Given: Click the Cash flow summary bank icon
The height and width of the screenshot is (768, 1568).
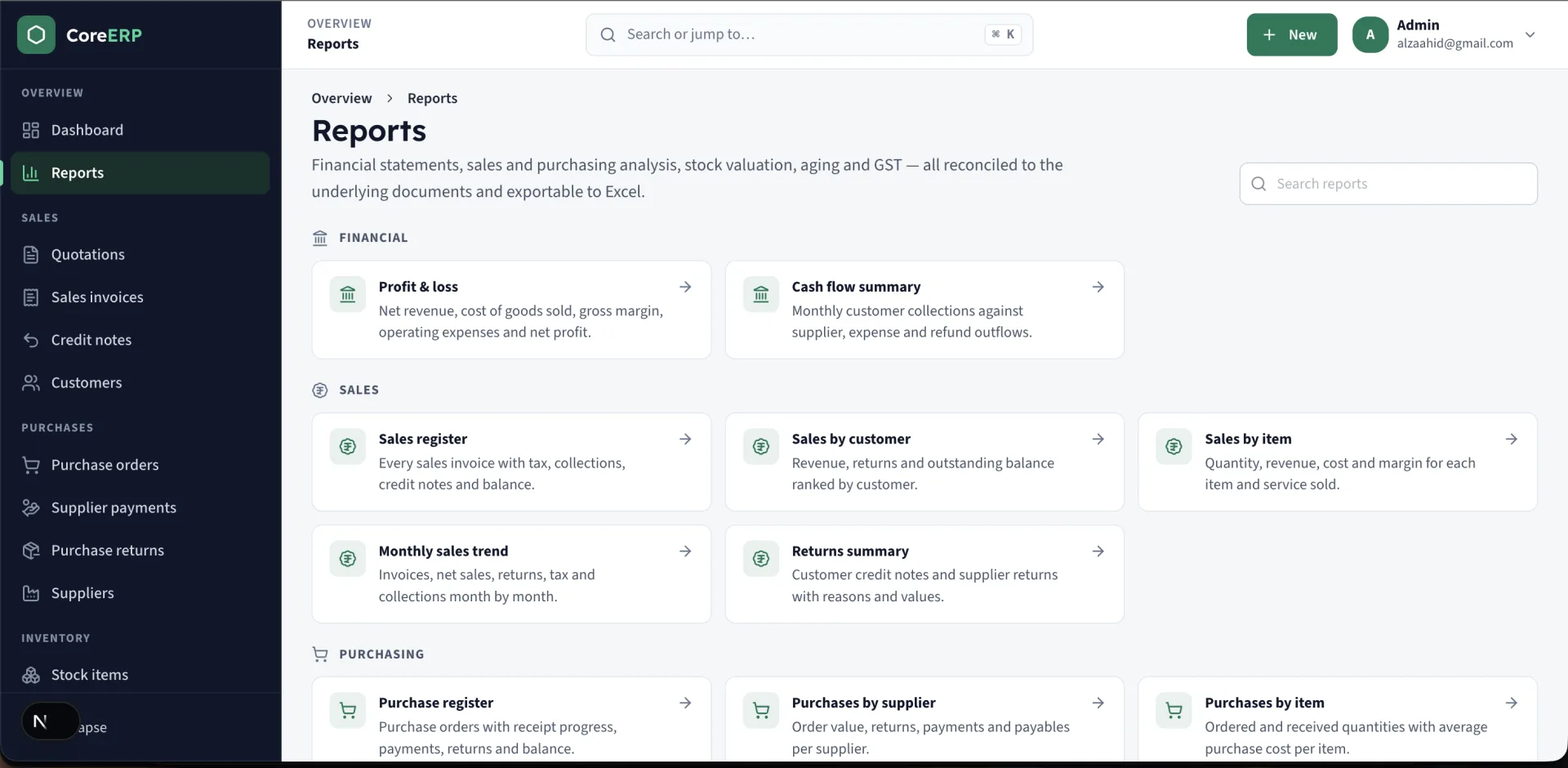Looking at the screenshot, I should (x=761, y=294).
